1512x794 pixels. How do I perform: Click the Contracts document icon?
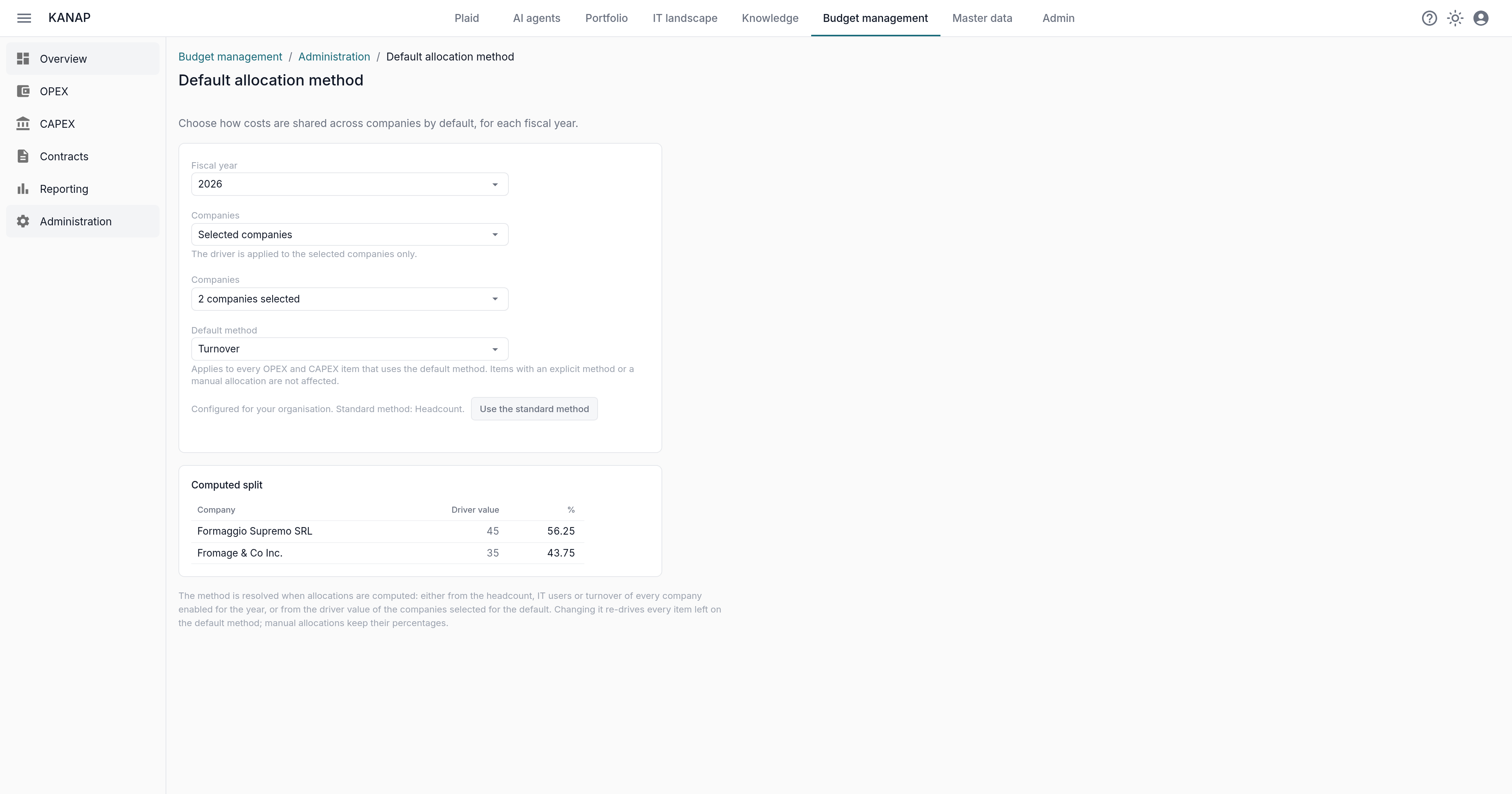pos(23,156)
